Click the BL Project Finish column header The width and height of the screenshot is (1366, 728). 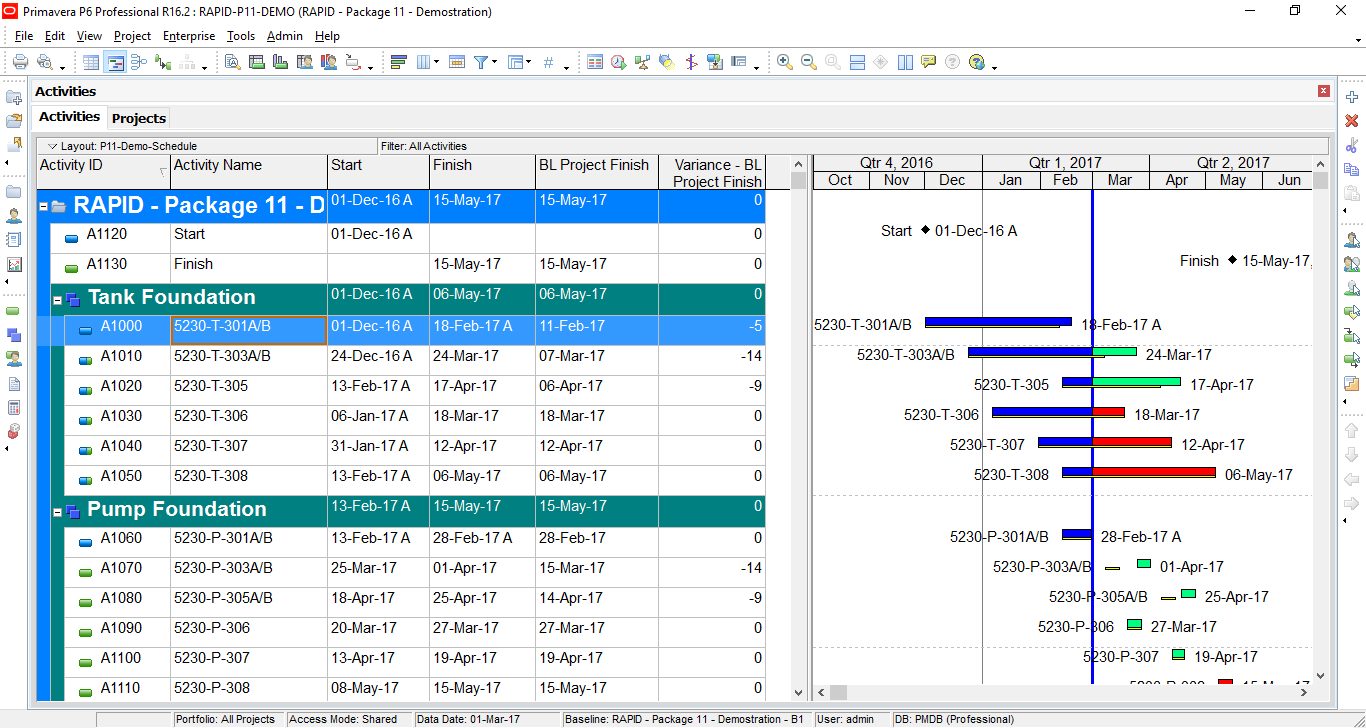[x=594, y=166]
